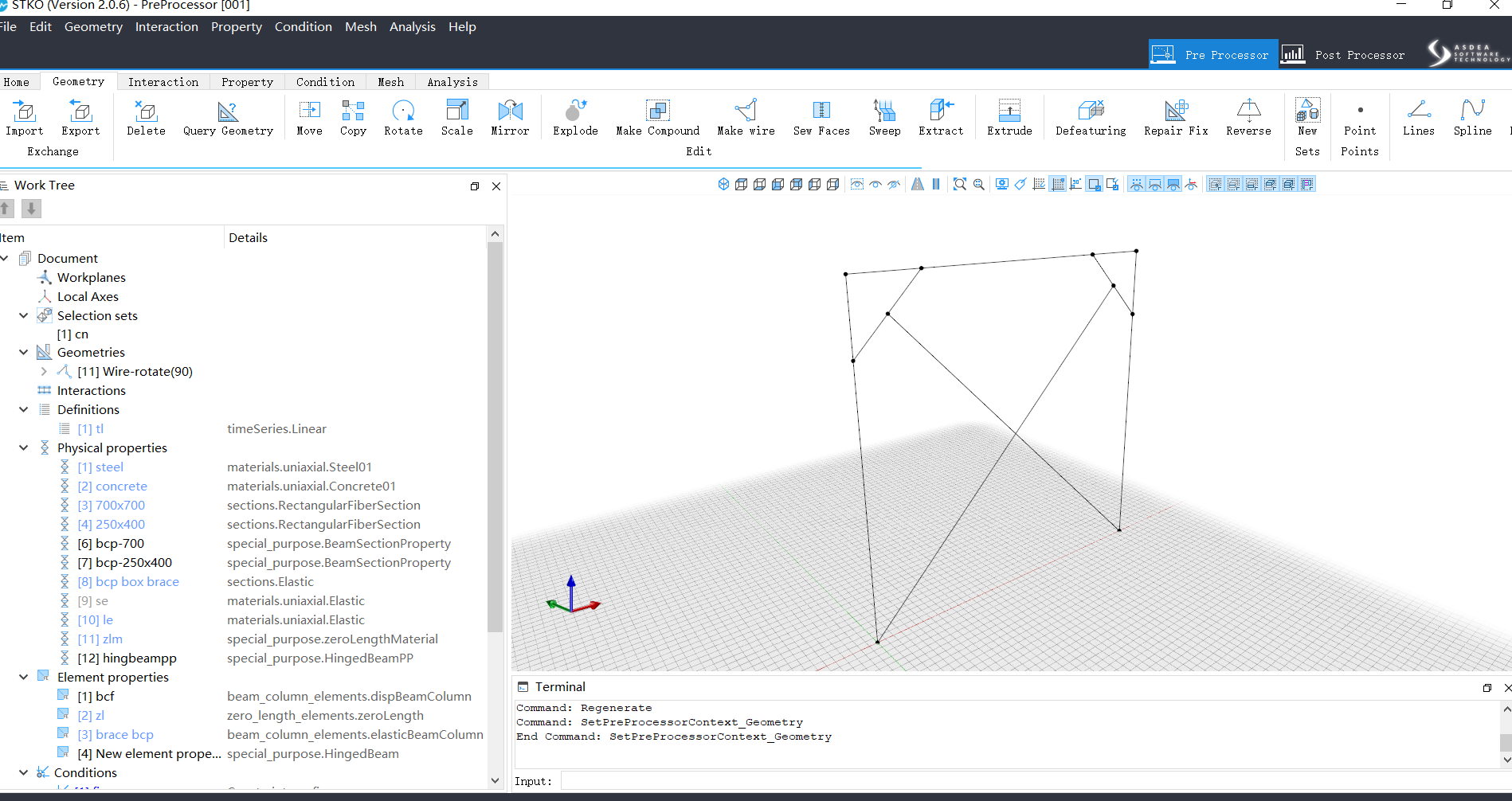Toggle the highlighted rectangle selection mode button

click(1095, 184)
